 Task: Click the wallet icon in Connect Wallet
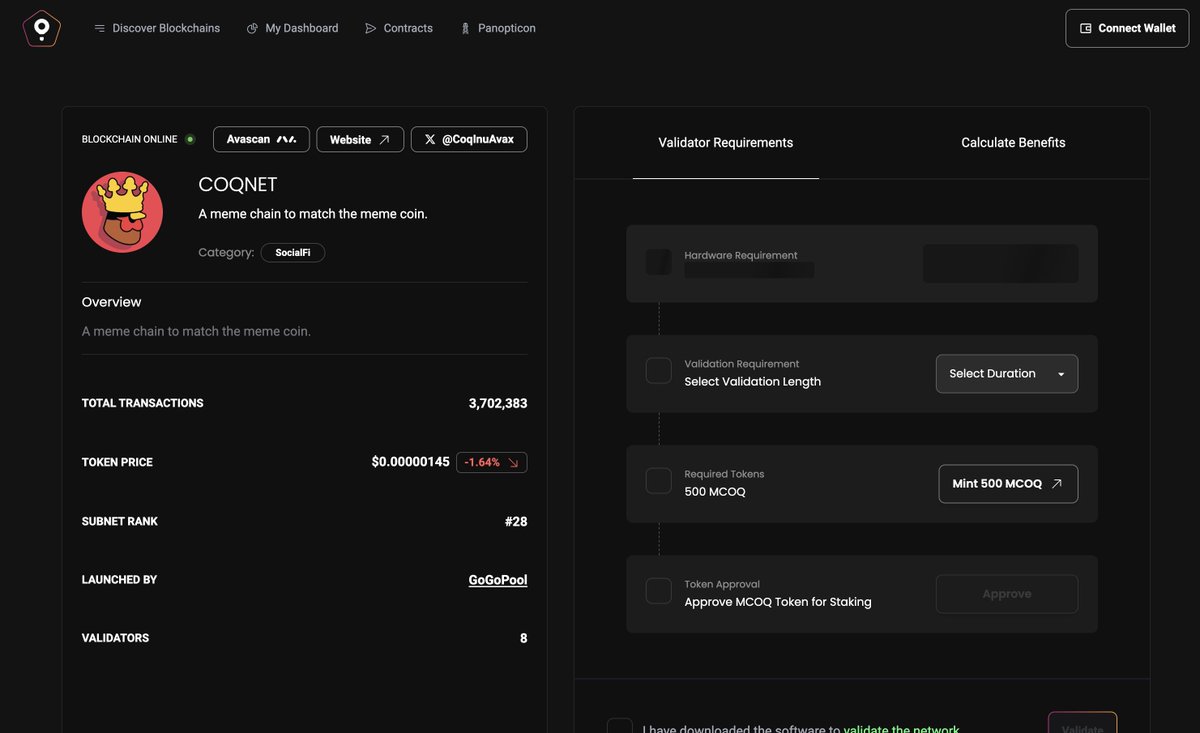[x=1086, y=28]
